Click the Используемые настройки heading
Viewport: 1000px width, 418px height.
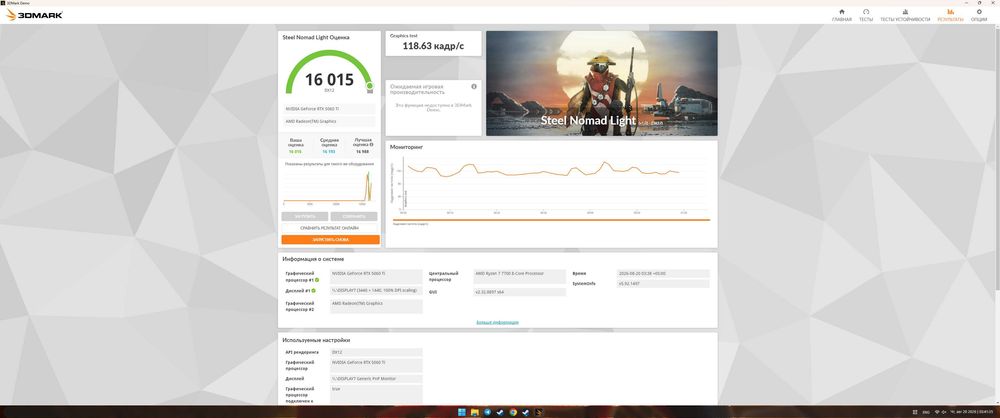(316, 340)
